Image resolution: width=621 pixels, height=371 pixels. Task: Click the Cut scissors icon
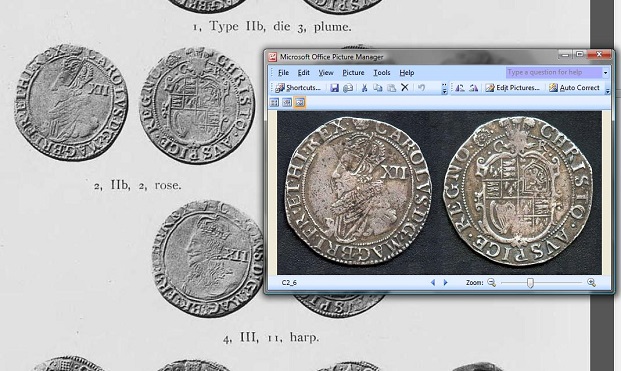[x=364, y=88]
